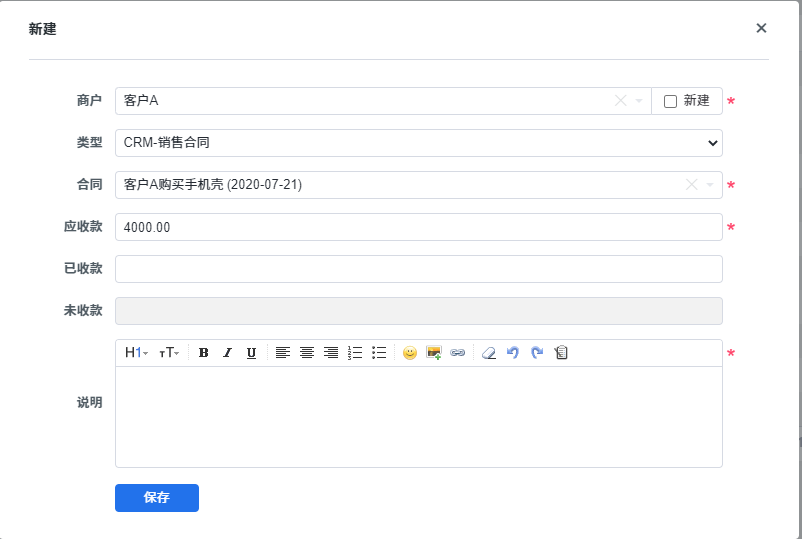Click the 已收款 input field

pos(418,269)
